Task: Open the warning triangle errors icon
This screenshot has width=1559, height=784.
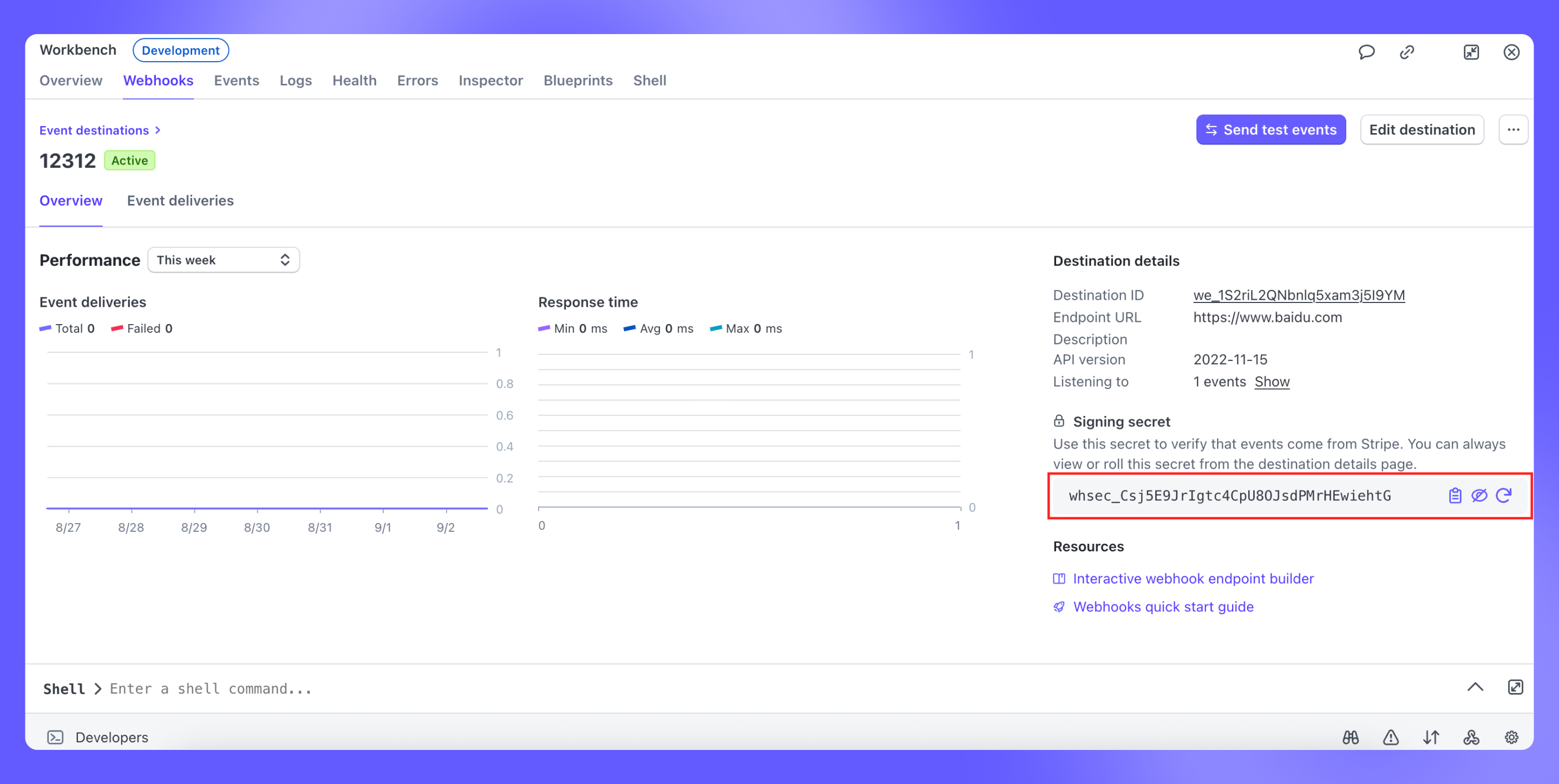Action: [1391, 737]
